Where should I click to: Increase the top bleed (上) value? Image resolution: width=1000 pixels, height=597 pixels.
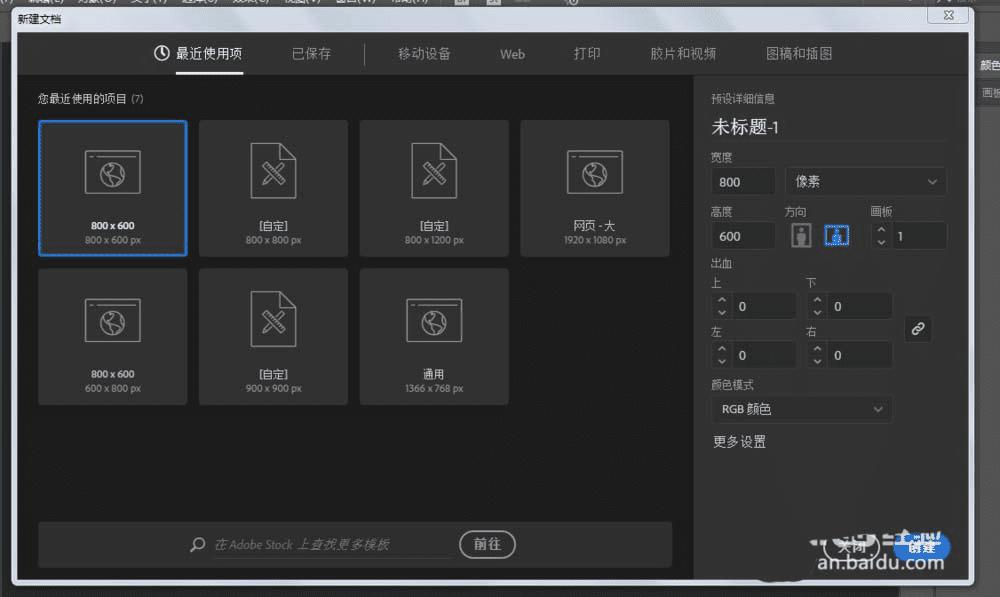pyautogui.click(x=722, y=300)
